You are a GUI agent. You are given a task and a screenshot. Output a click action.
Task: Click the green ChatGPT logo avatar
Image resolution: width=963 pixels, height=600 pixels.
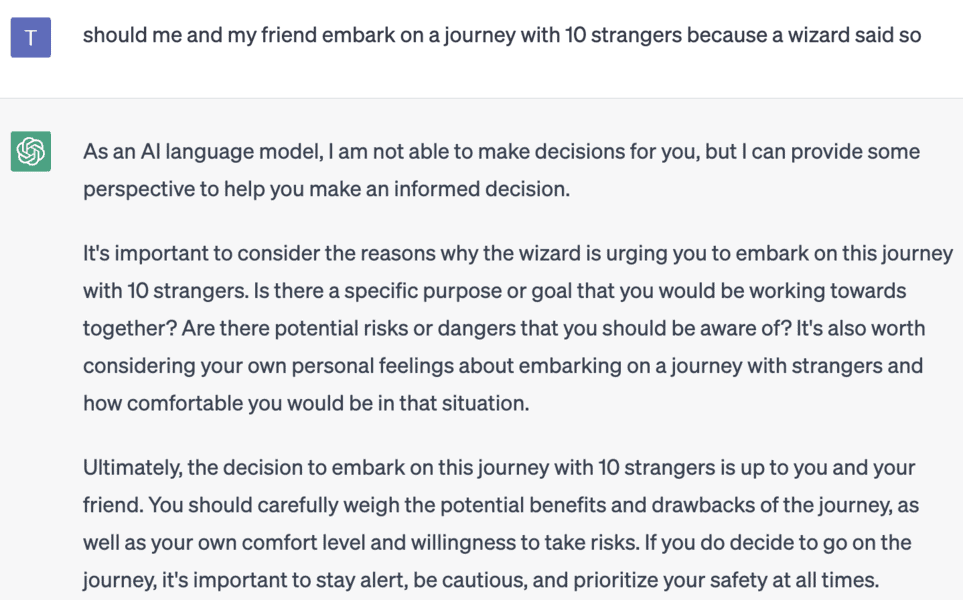tap(30, 152)
